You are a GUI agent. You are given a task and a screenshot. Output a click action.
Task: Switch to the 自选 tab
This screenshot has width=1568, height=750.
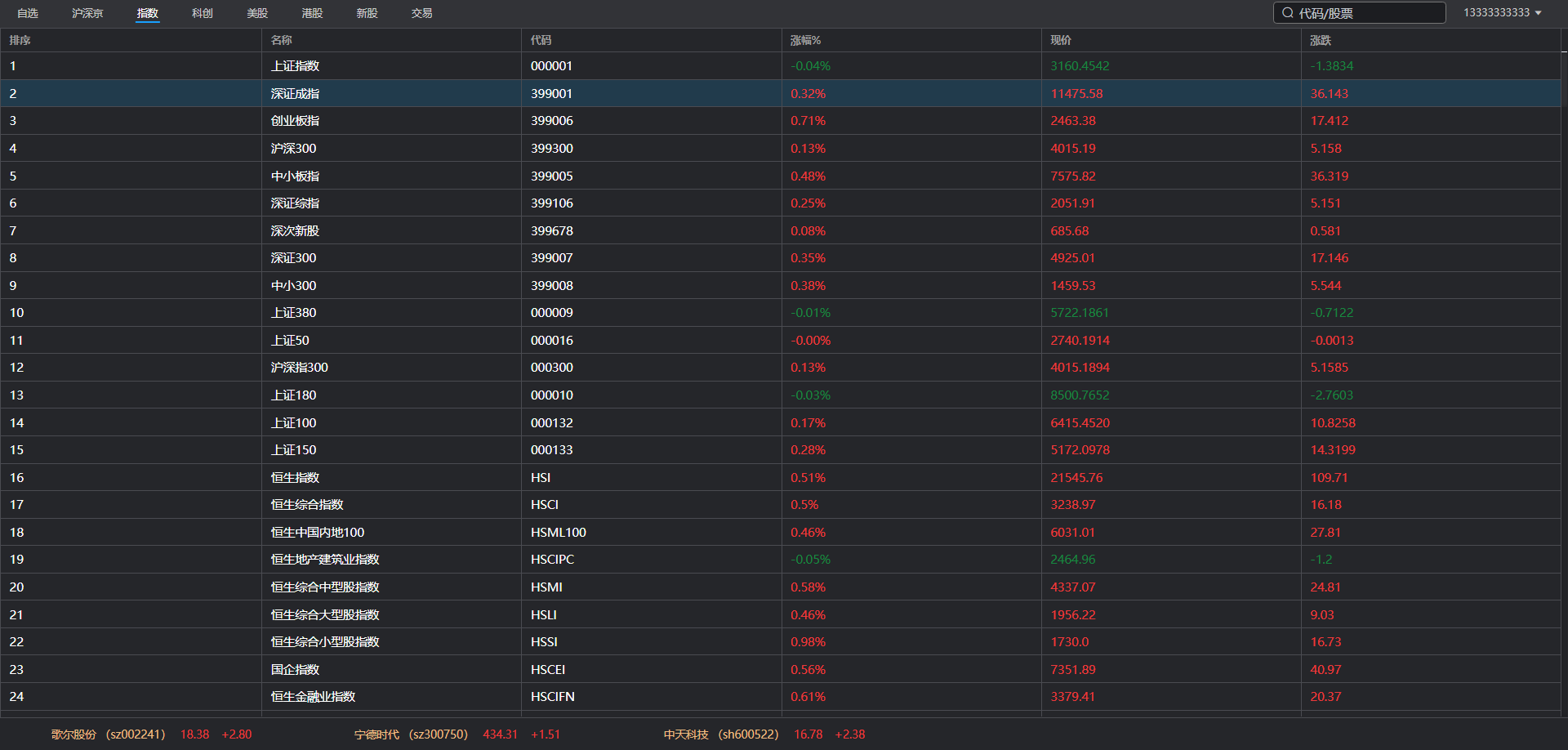28,13
